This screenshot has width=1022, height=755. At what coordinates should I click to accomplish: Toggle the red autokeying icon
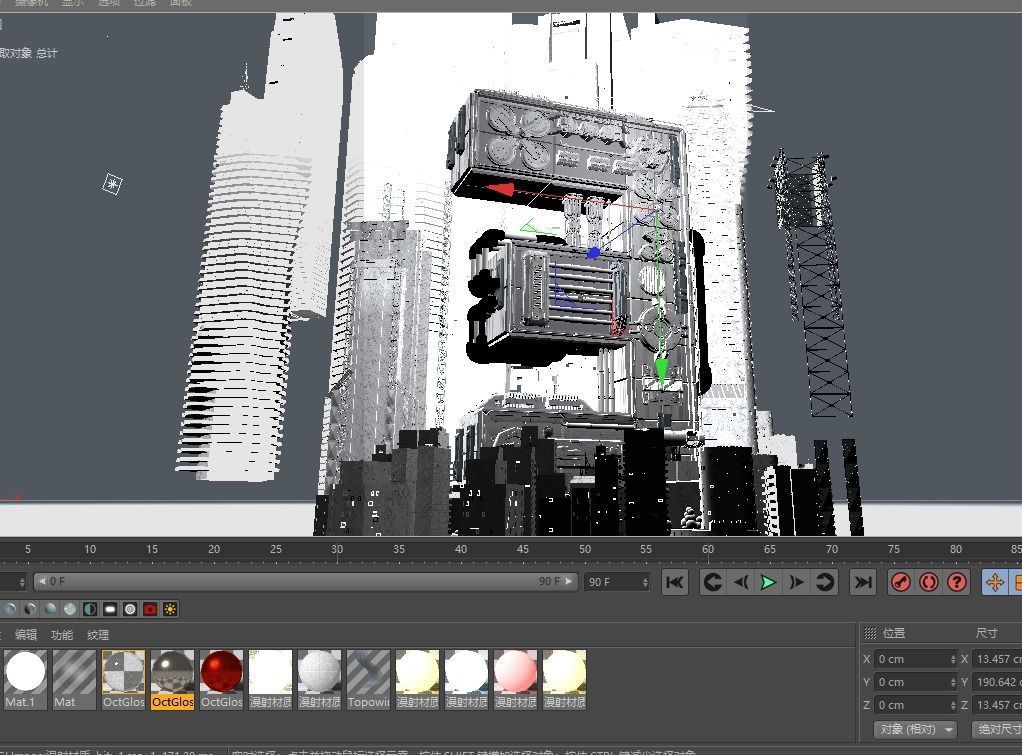(x=929, y=582)
